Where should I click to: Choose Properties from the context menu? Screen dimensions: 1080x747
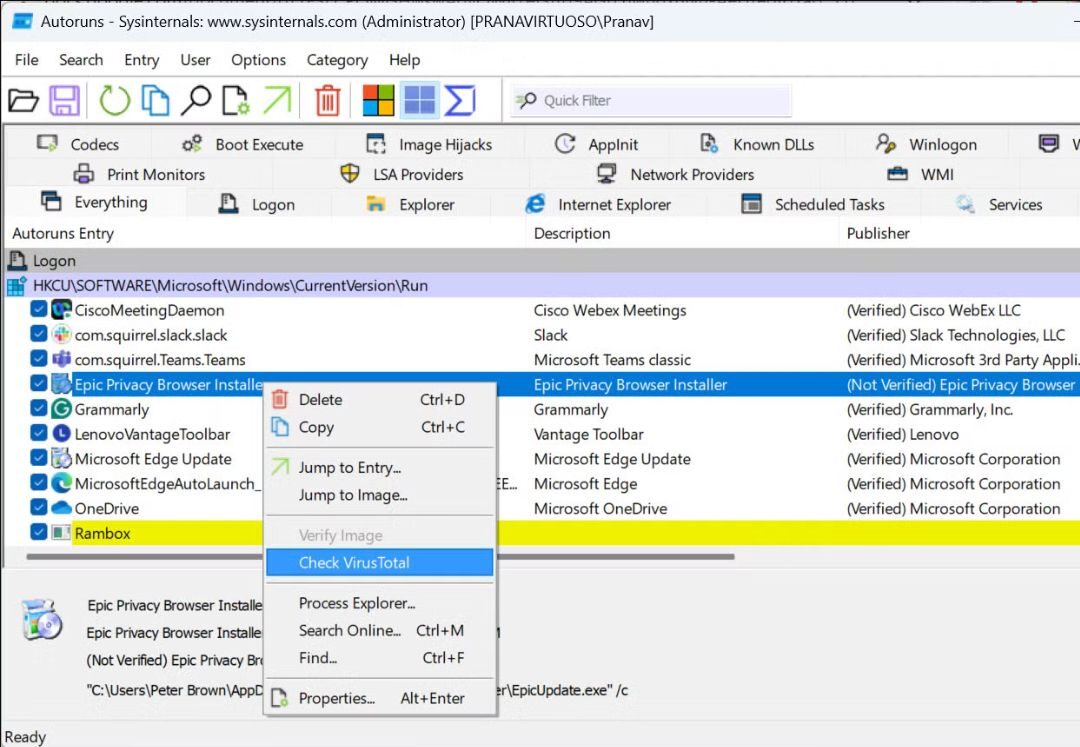pyautogui.click(x=336, y=698)
